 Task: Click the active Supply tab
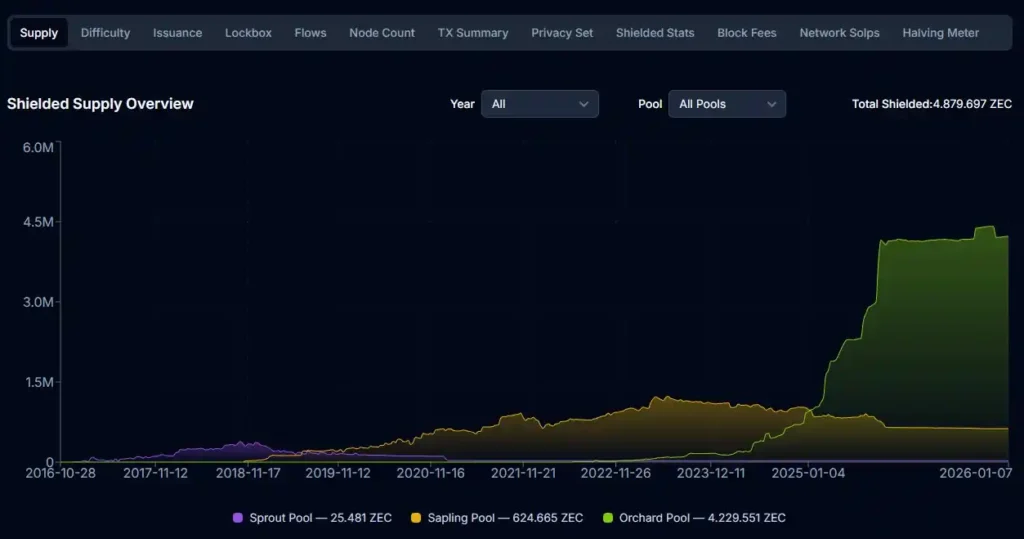39,33
